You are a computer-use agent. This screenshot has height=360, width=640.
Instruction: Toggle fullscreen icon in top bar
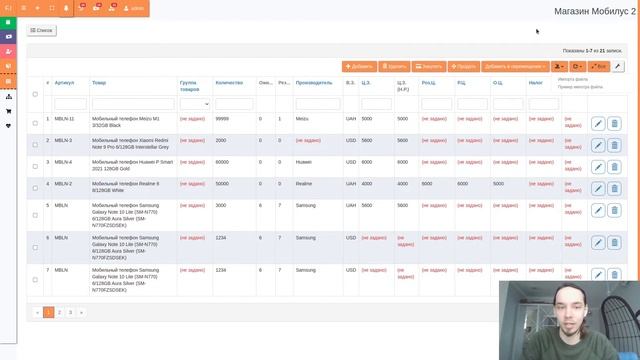[x=51, y=8]
